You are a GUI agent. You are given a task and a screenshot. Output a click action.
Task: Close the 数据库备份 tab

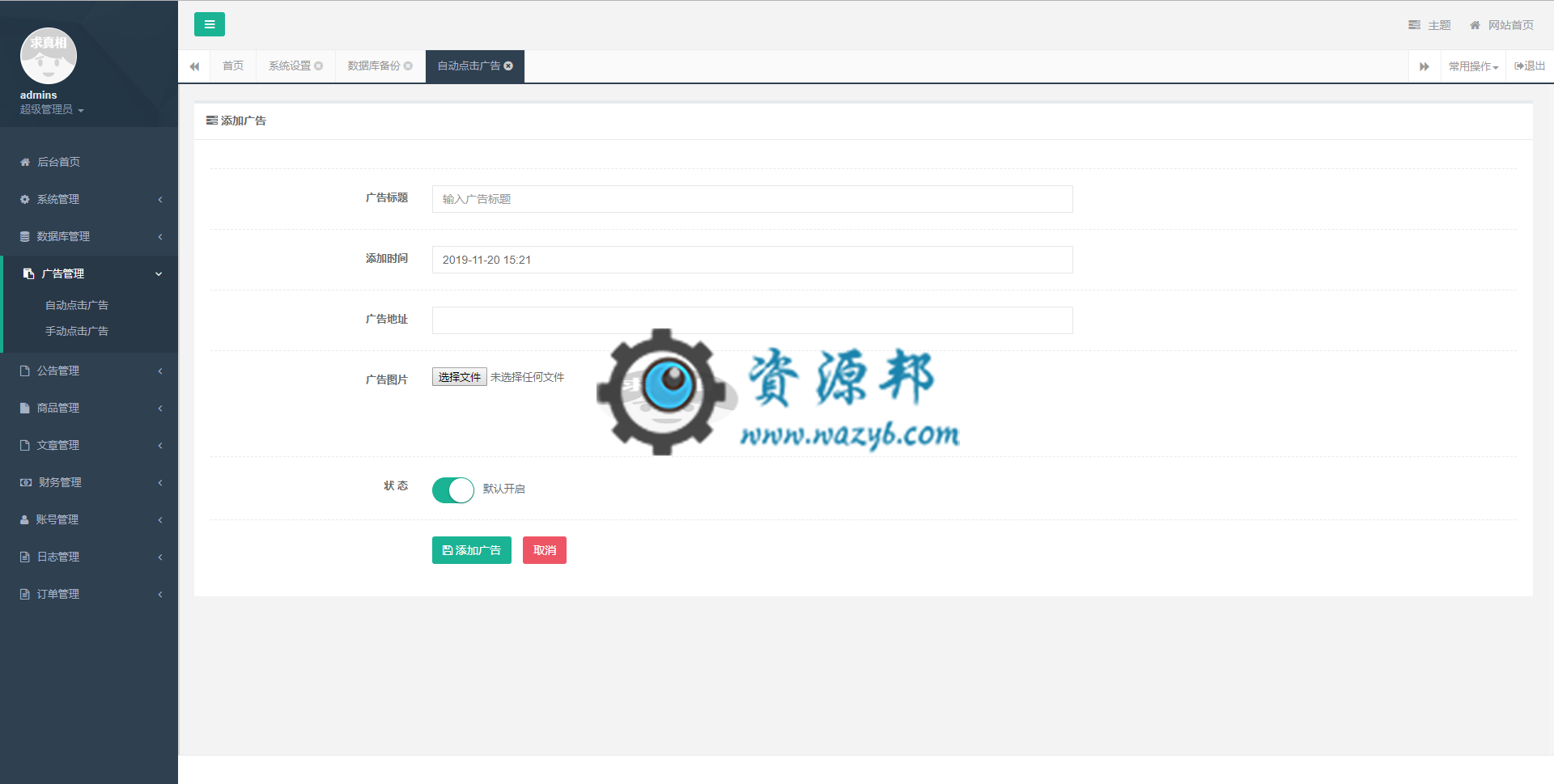(409, 66)
